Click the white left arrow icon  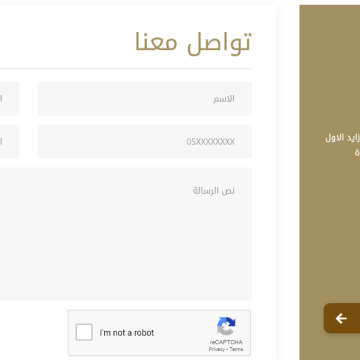tap(341, 319)
